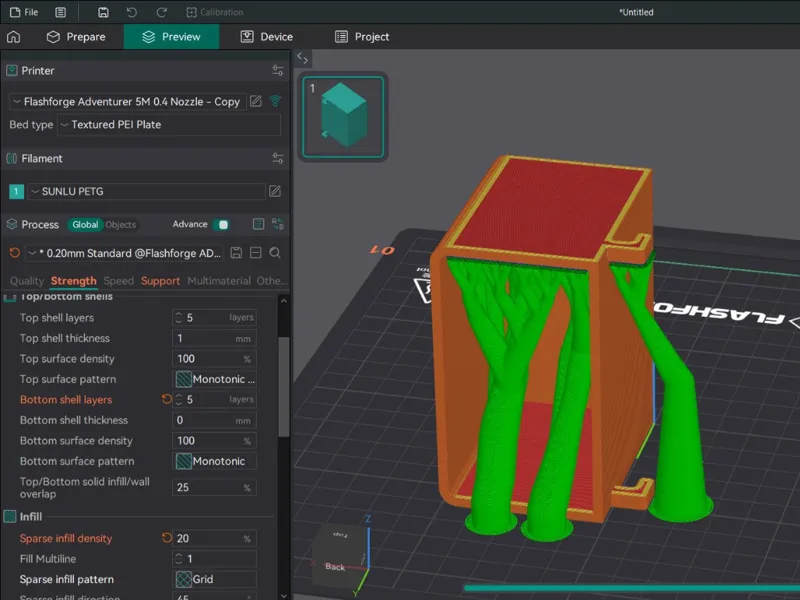800x600 pixels.
Task: Click the printer Wi-Fi connection icon
Action: 276,101
